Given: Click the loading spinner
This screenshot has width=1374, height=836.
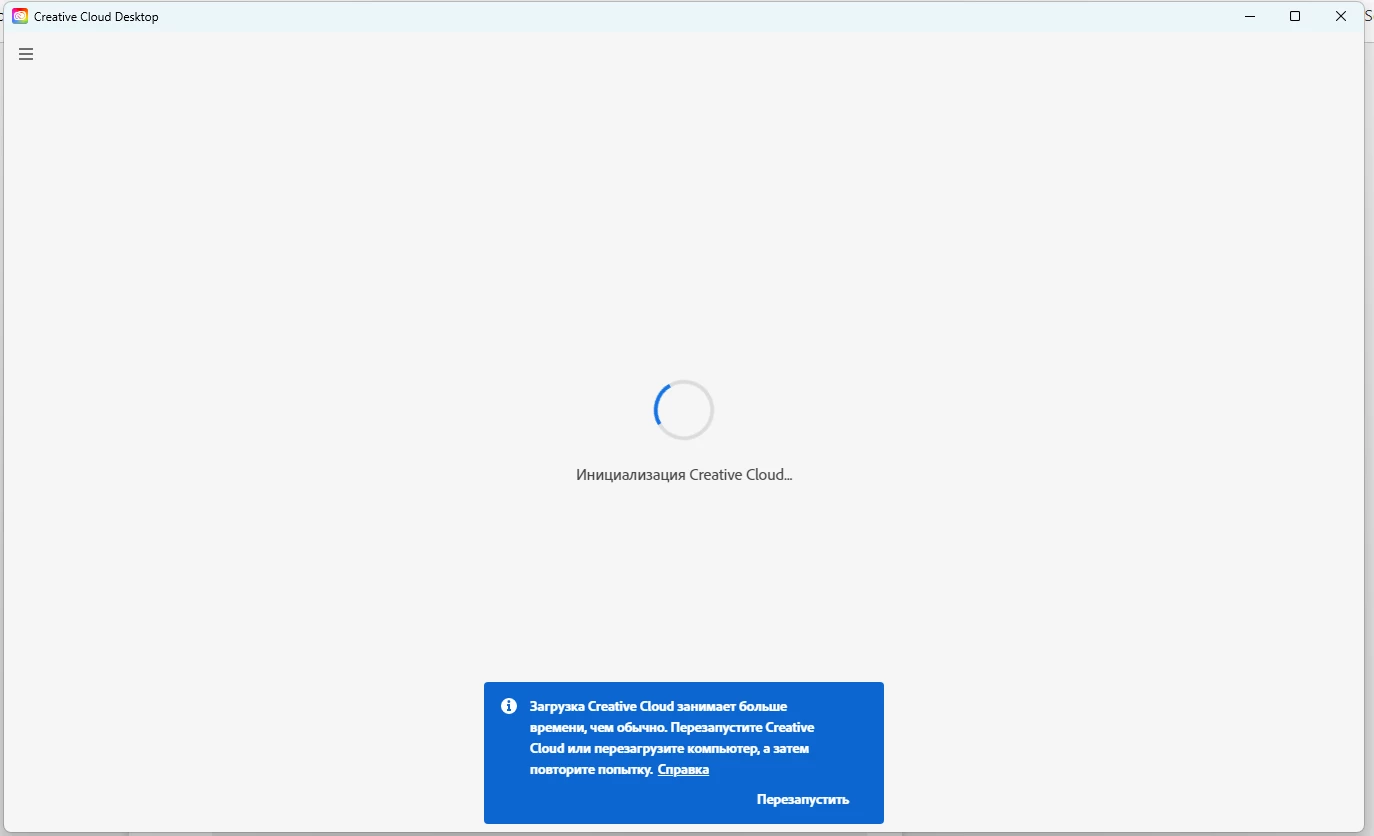Looking at the screenshot, I should [x=684, y=409].
